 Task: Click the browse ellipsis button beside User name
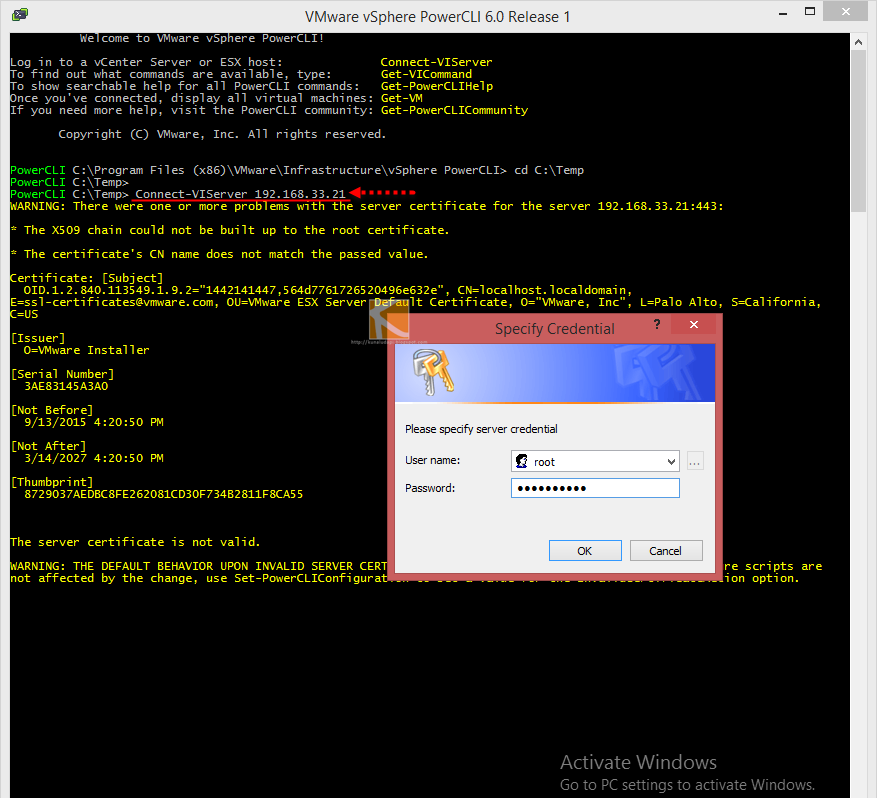click(694, 460)
